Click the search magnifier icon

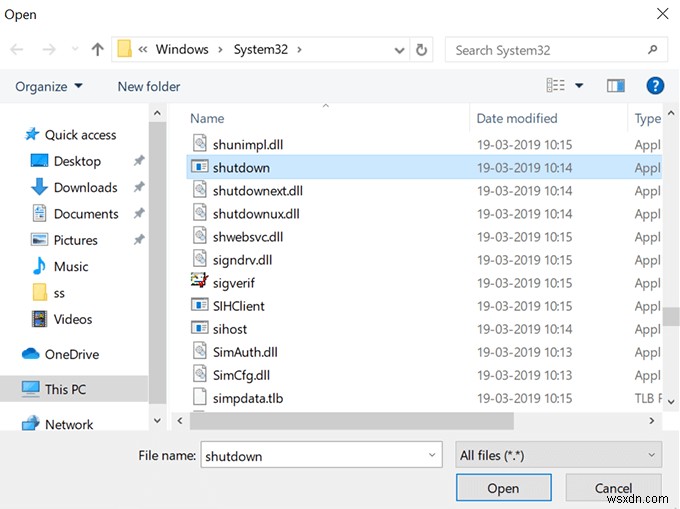653,50
